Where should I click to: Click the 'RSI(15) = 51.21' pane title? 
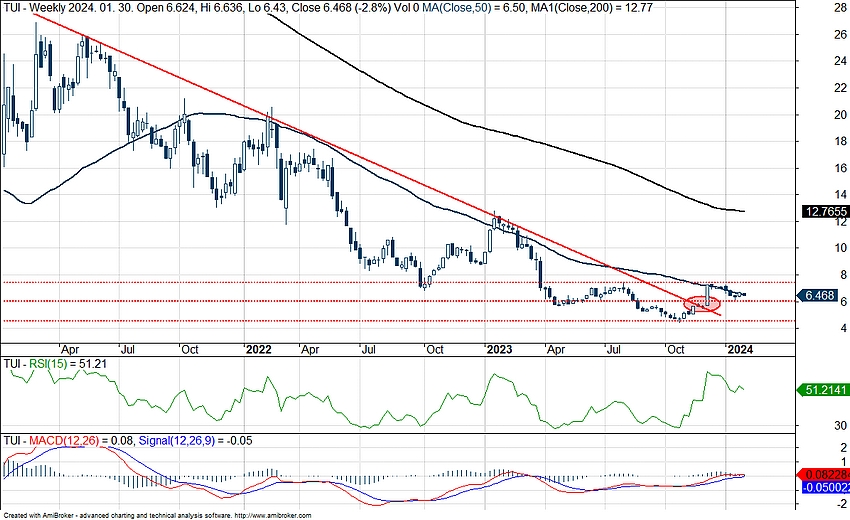[x=69, y=363]
